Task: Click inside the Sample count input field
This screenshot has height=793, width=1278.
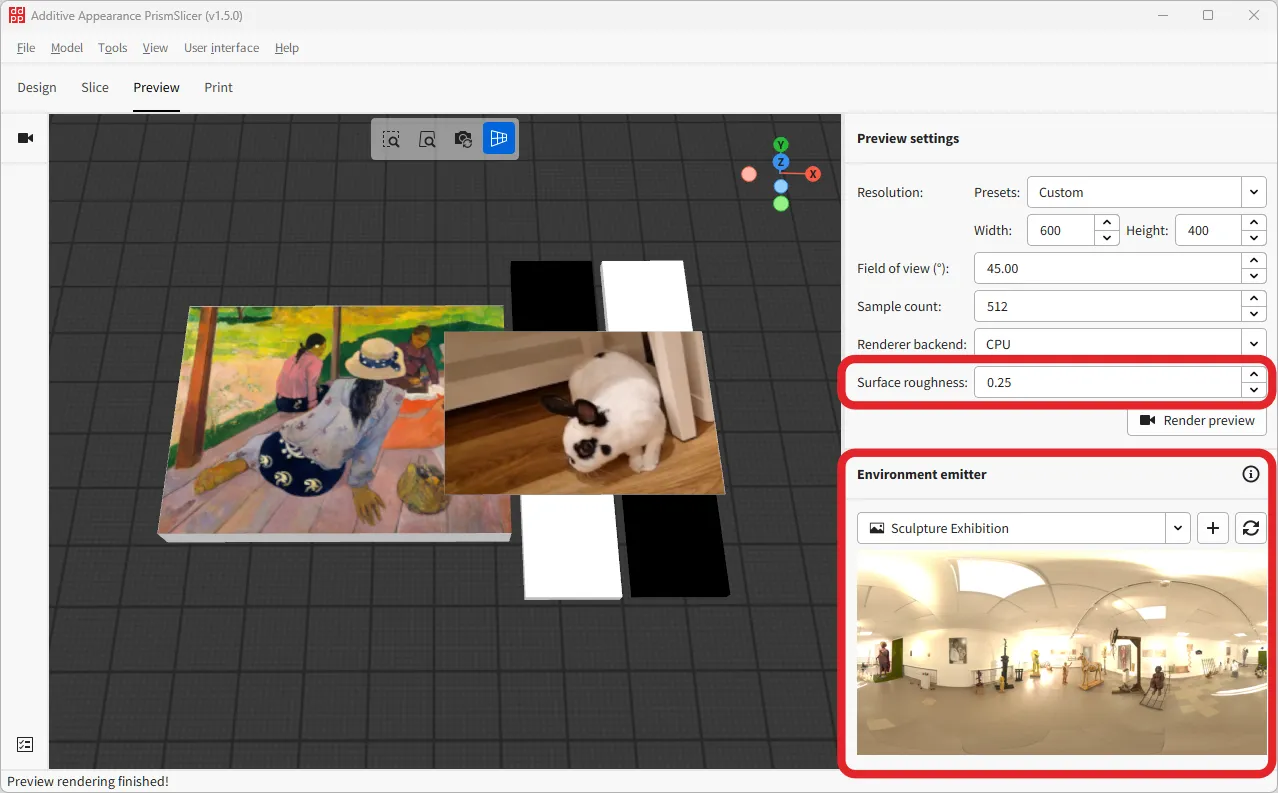Action: point(1100,305)
